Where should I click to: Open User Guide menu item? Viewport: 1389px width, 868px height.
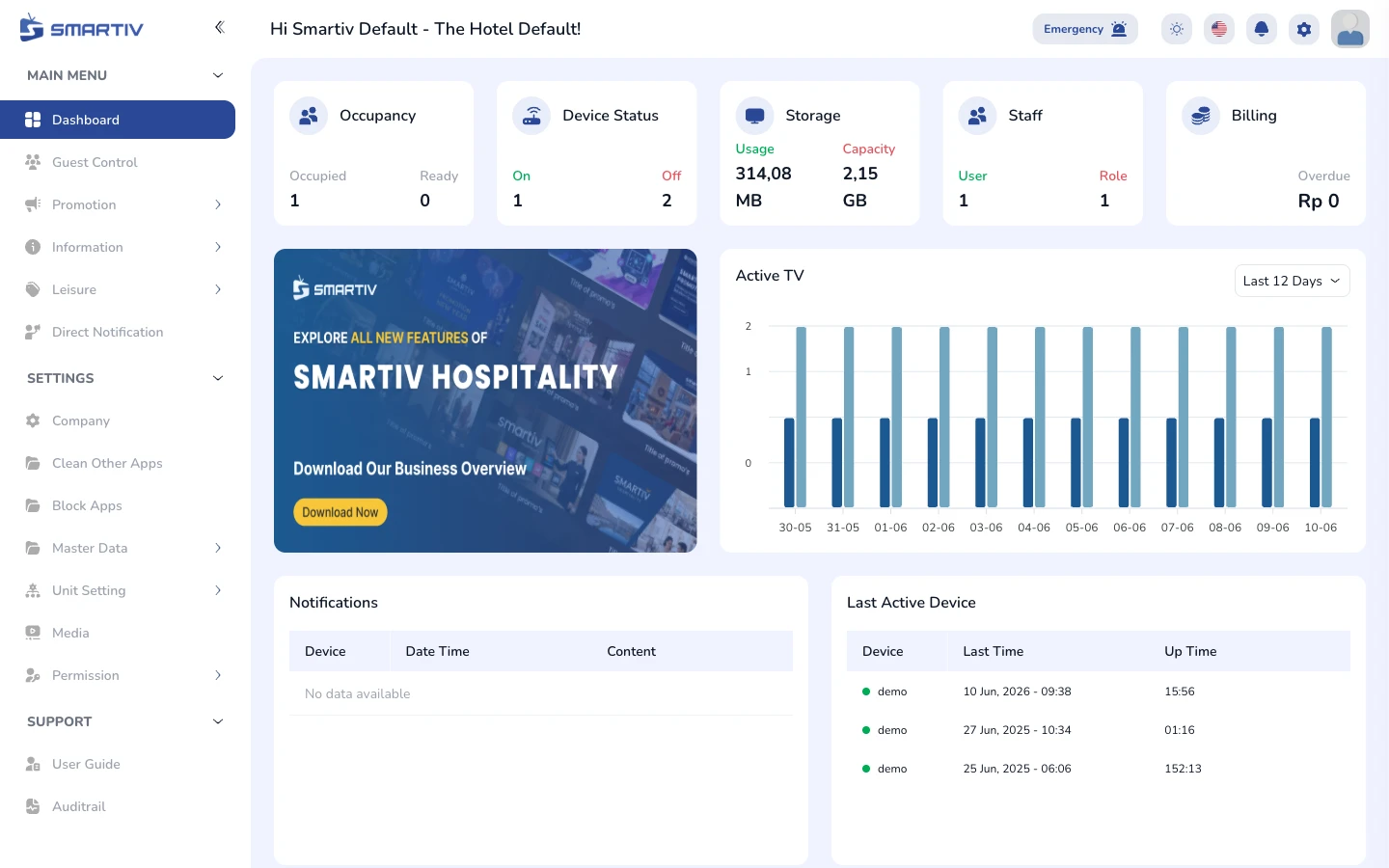[x=118, y=764]
